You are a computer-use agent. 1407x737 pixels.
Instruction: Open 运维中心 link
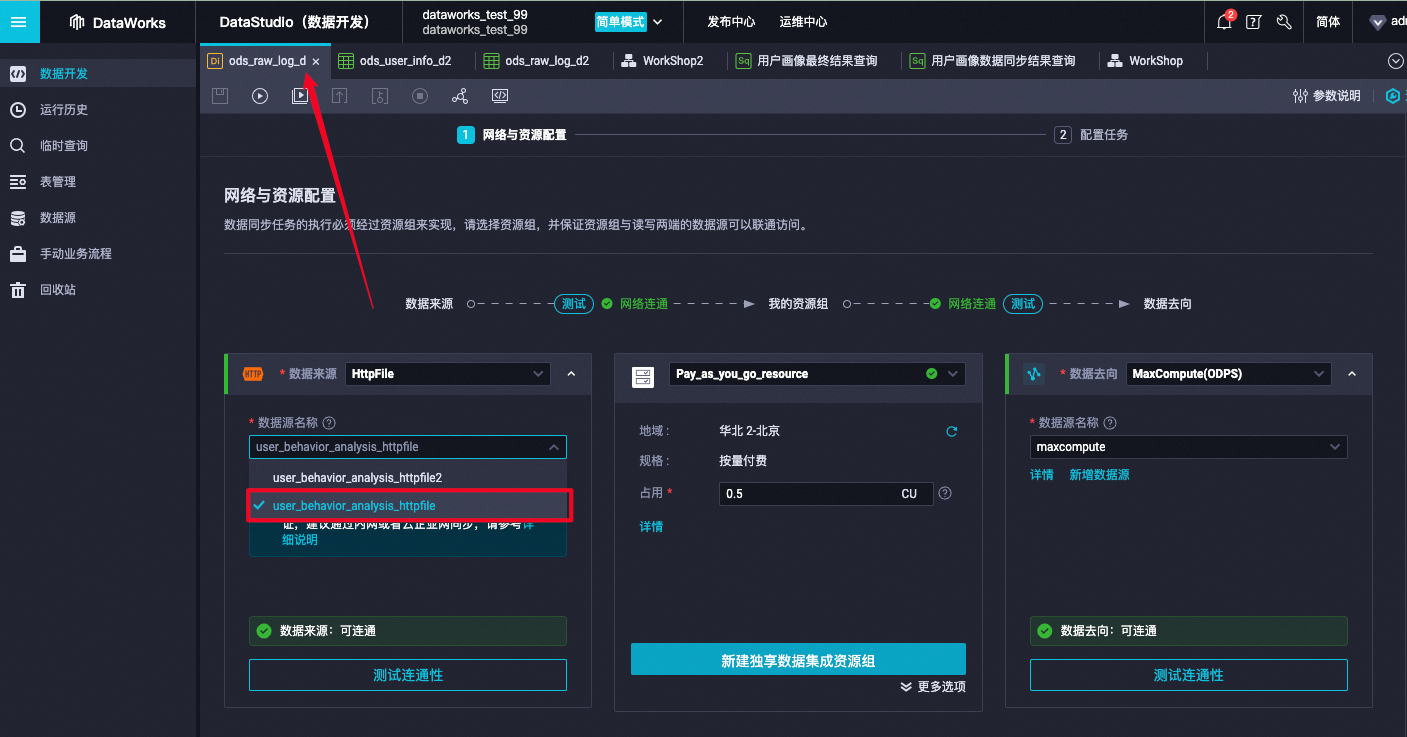click(803, 22)
